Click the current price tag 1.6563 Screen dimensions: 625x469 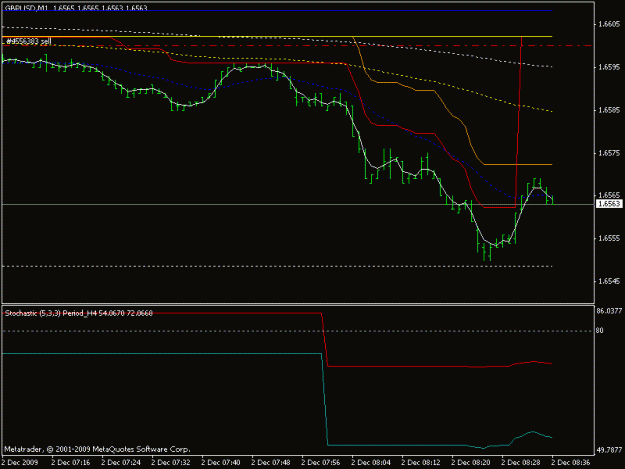pos(609,204)
